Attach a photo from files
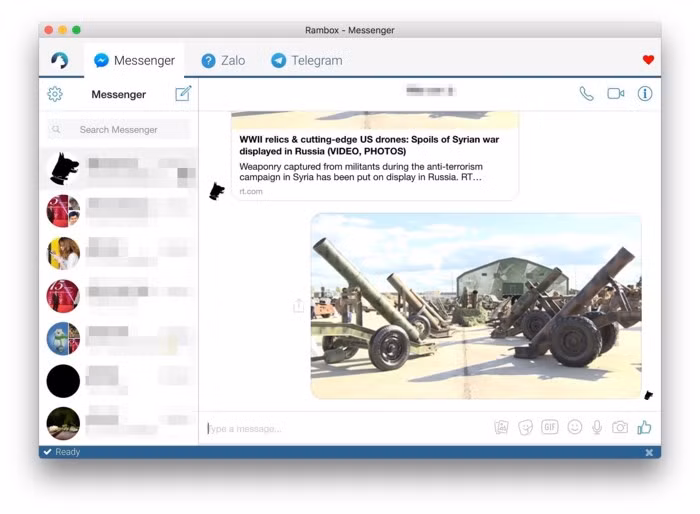This screenshot has height=514, width=700. pos(502,427)
